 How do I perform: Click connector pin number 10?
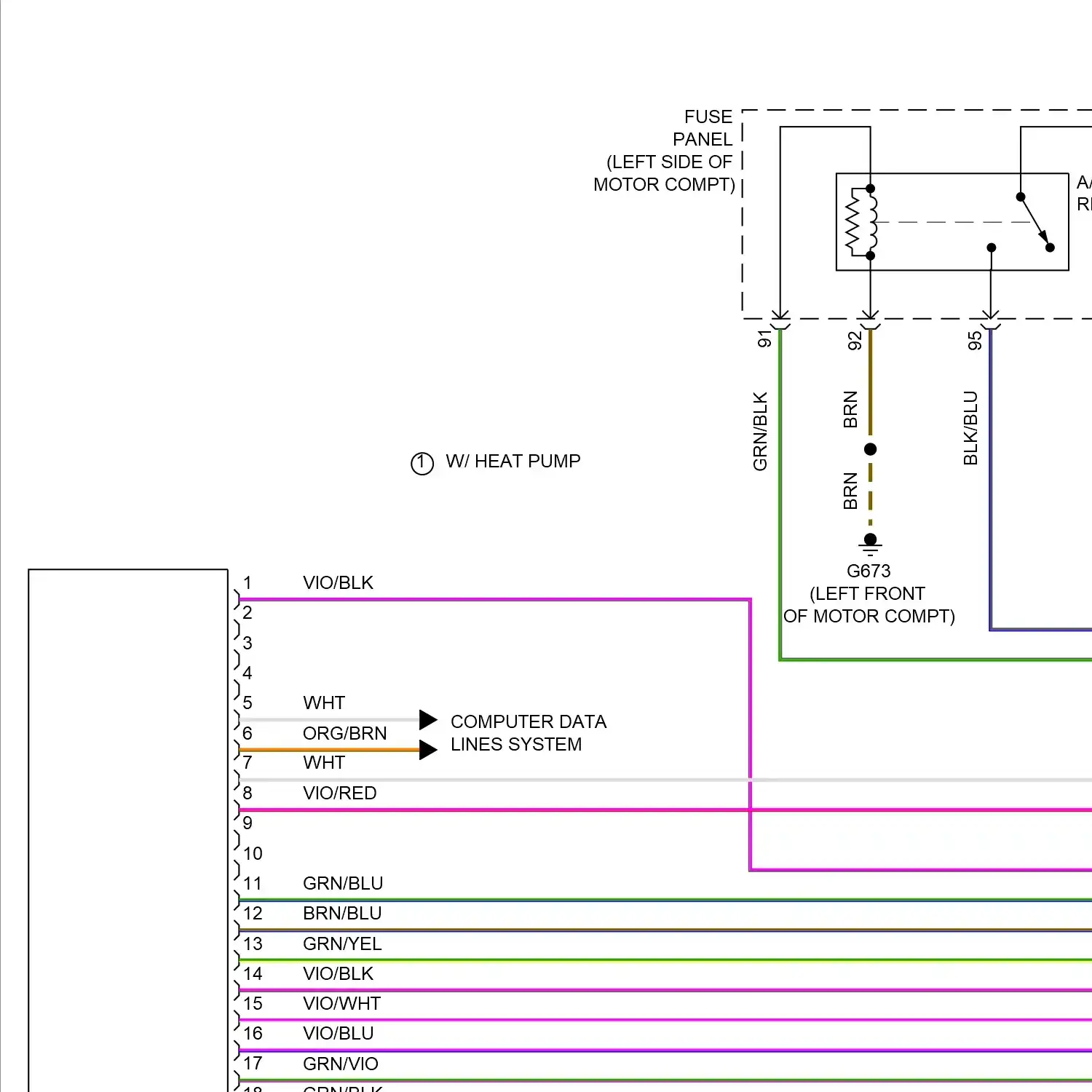[253, 853]
